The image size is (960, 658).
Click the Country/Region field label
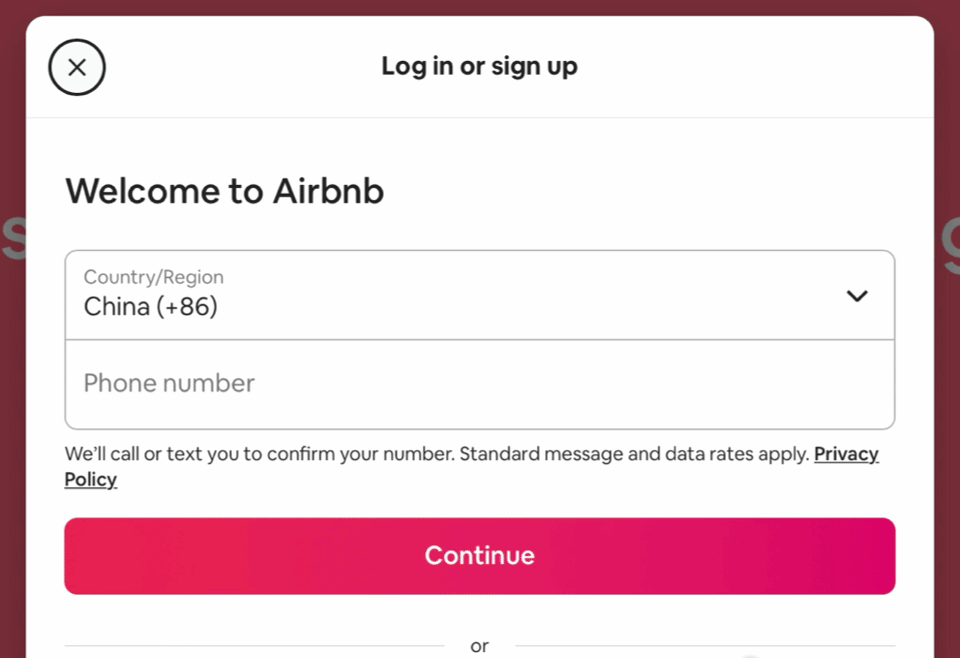(153, 277)
